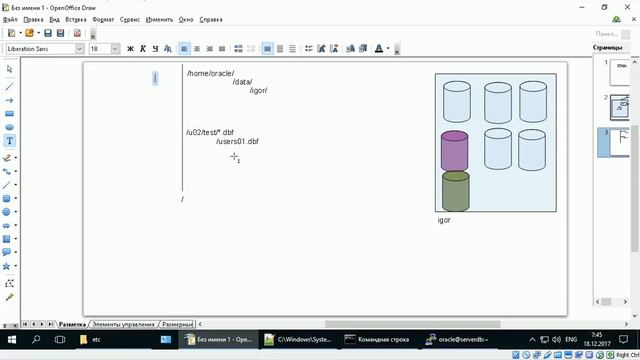Select the purple cylinder shape
Viewport: 640px width, 360px height.
454,151
